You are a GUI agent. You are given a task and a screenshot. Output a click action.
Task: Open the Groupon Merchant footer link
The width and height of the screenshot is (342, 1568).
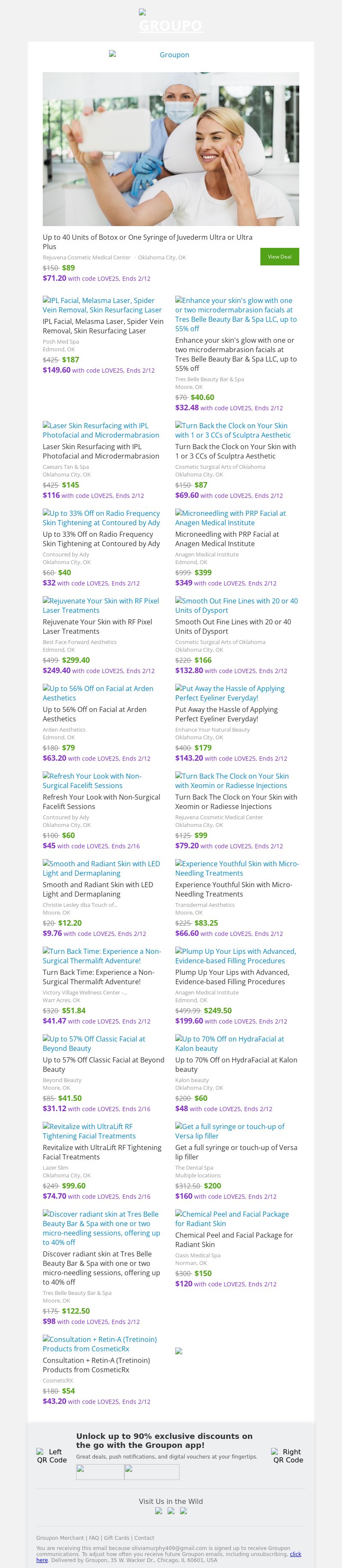(x=60, y=1538)
